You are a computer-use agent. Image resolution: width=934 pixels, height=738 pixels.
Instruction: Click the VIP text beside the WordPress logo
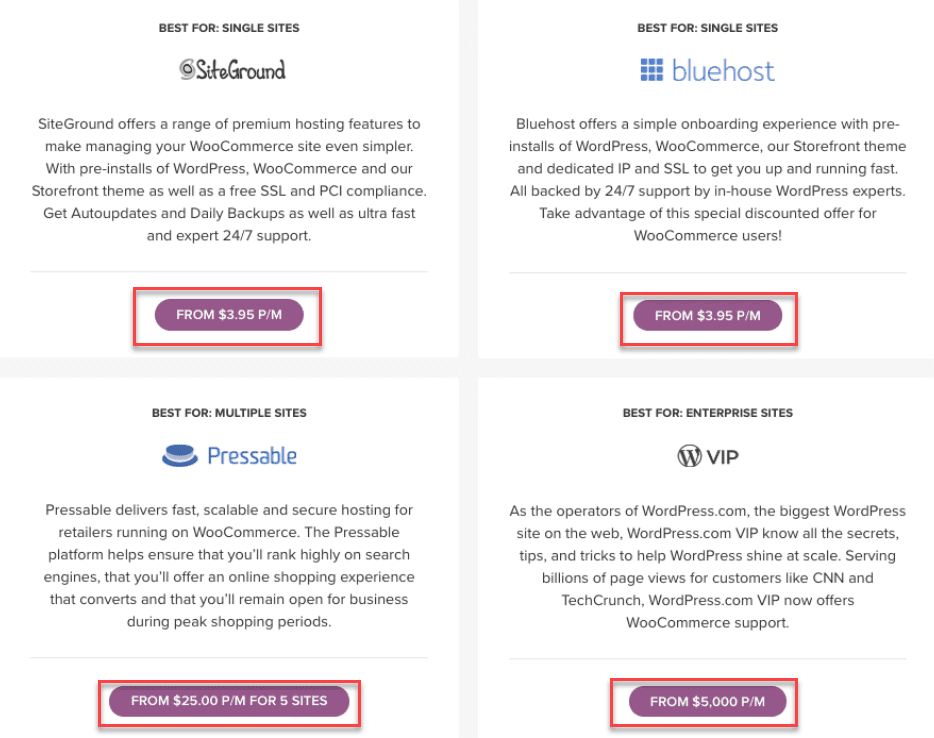click(x=723, y=457)
